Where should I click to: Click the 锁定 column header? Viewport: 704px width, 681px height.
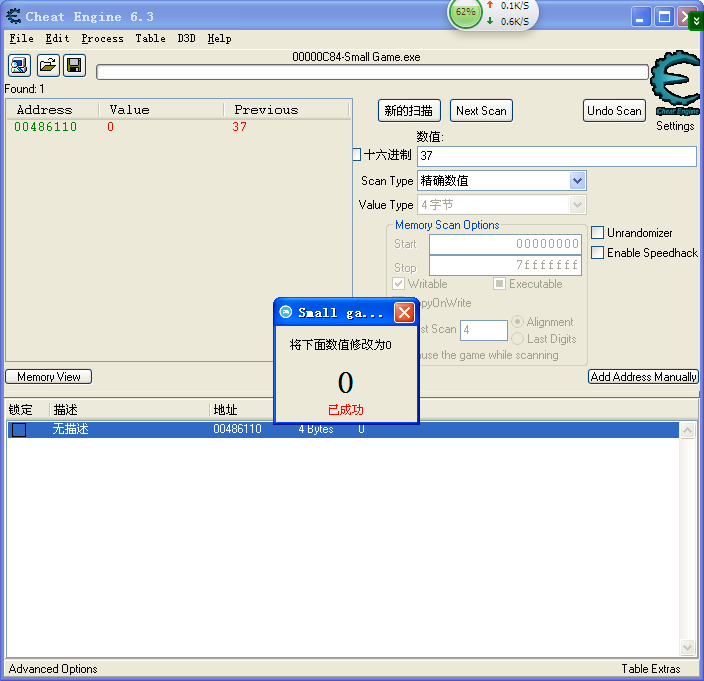point(21,409)
